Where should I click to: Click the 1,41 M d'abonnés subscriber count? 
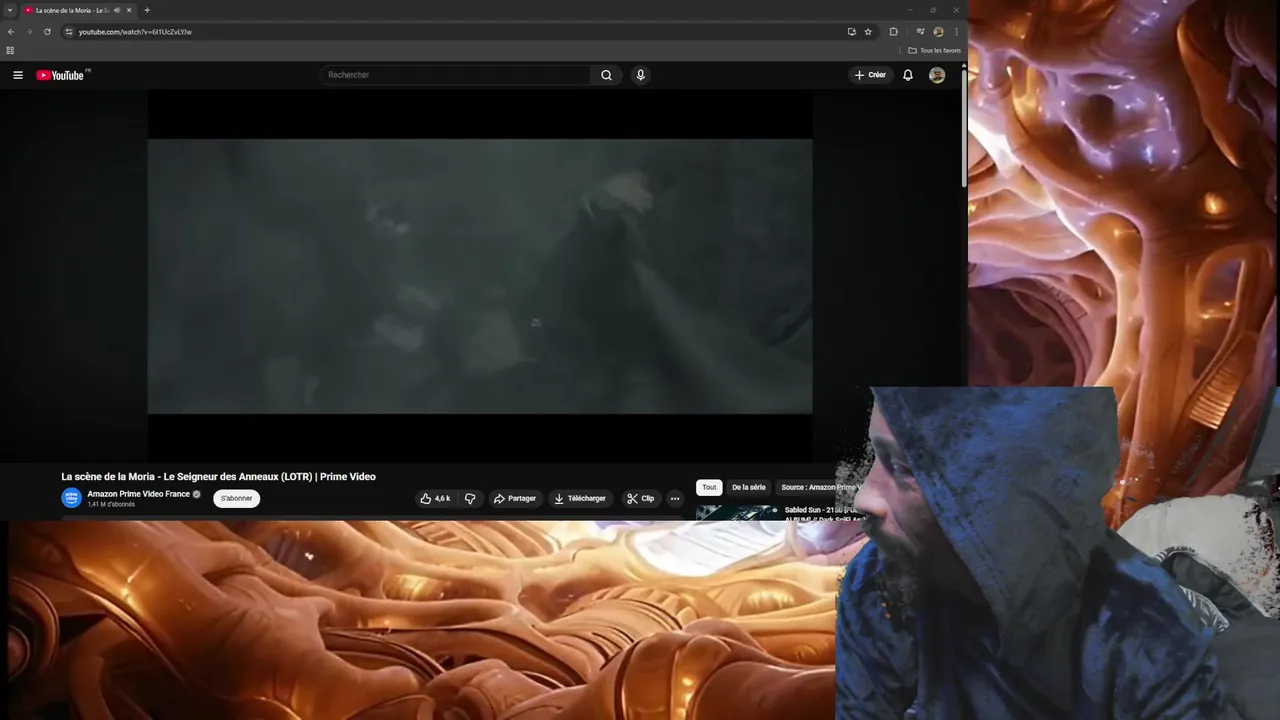[111, 504]
